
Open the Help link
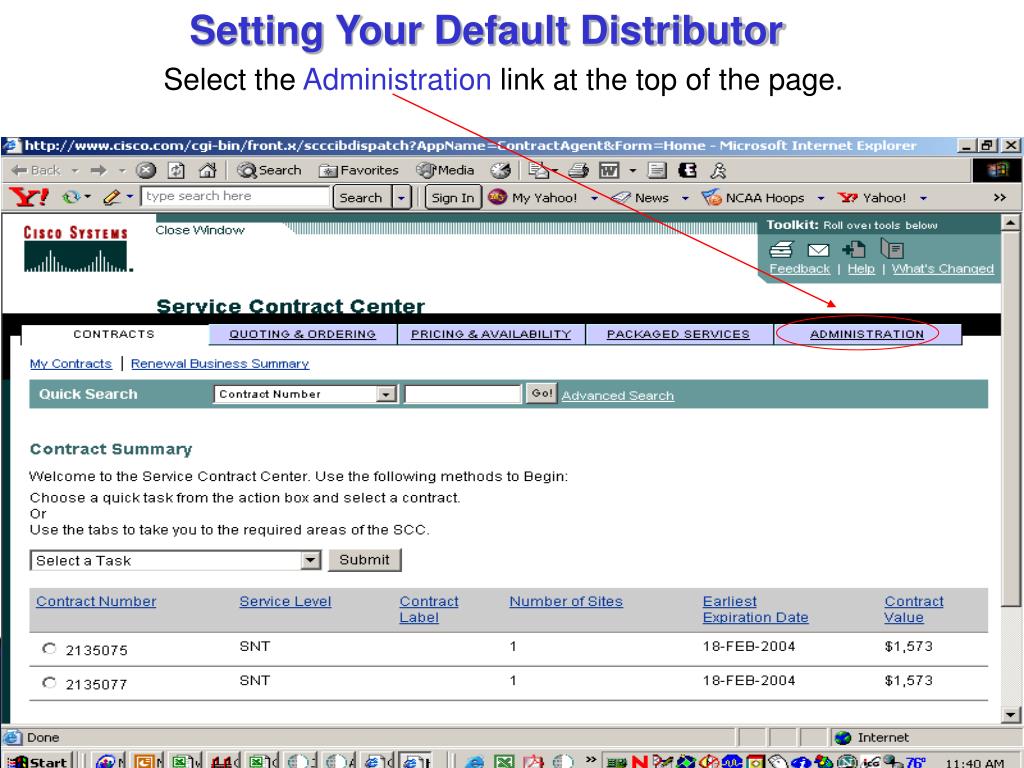861,268
